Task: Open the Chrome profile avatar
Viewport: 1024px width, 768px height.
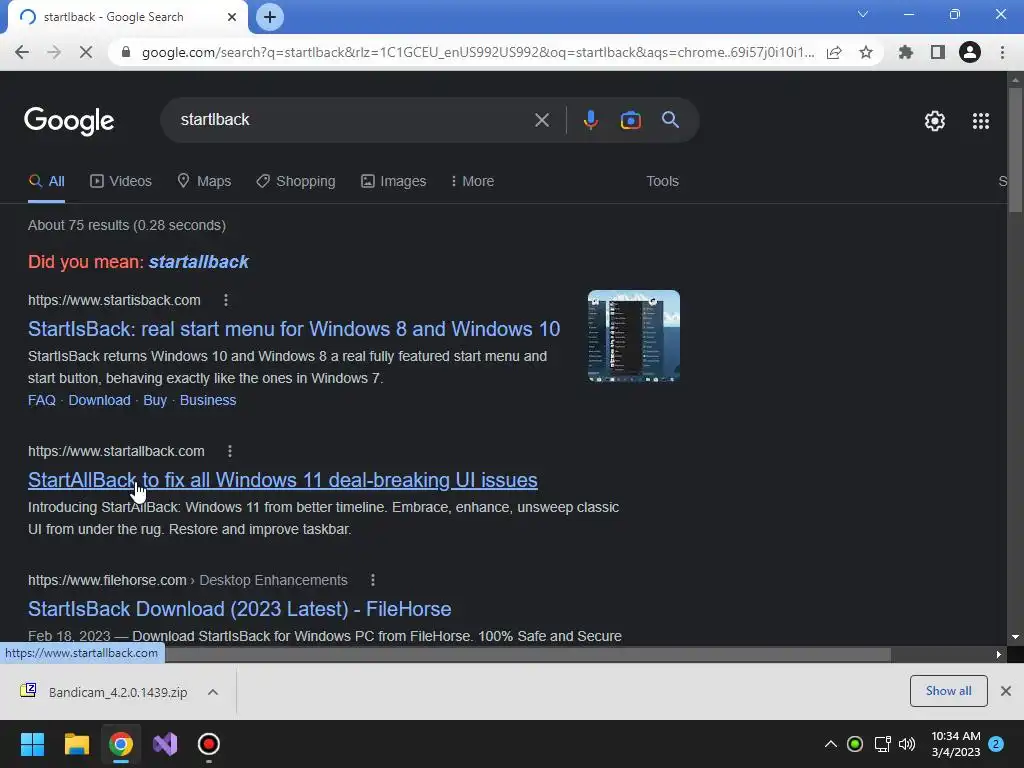Action: point(970,52)
